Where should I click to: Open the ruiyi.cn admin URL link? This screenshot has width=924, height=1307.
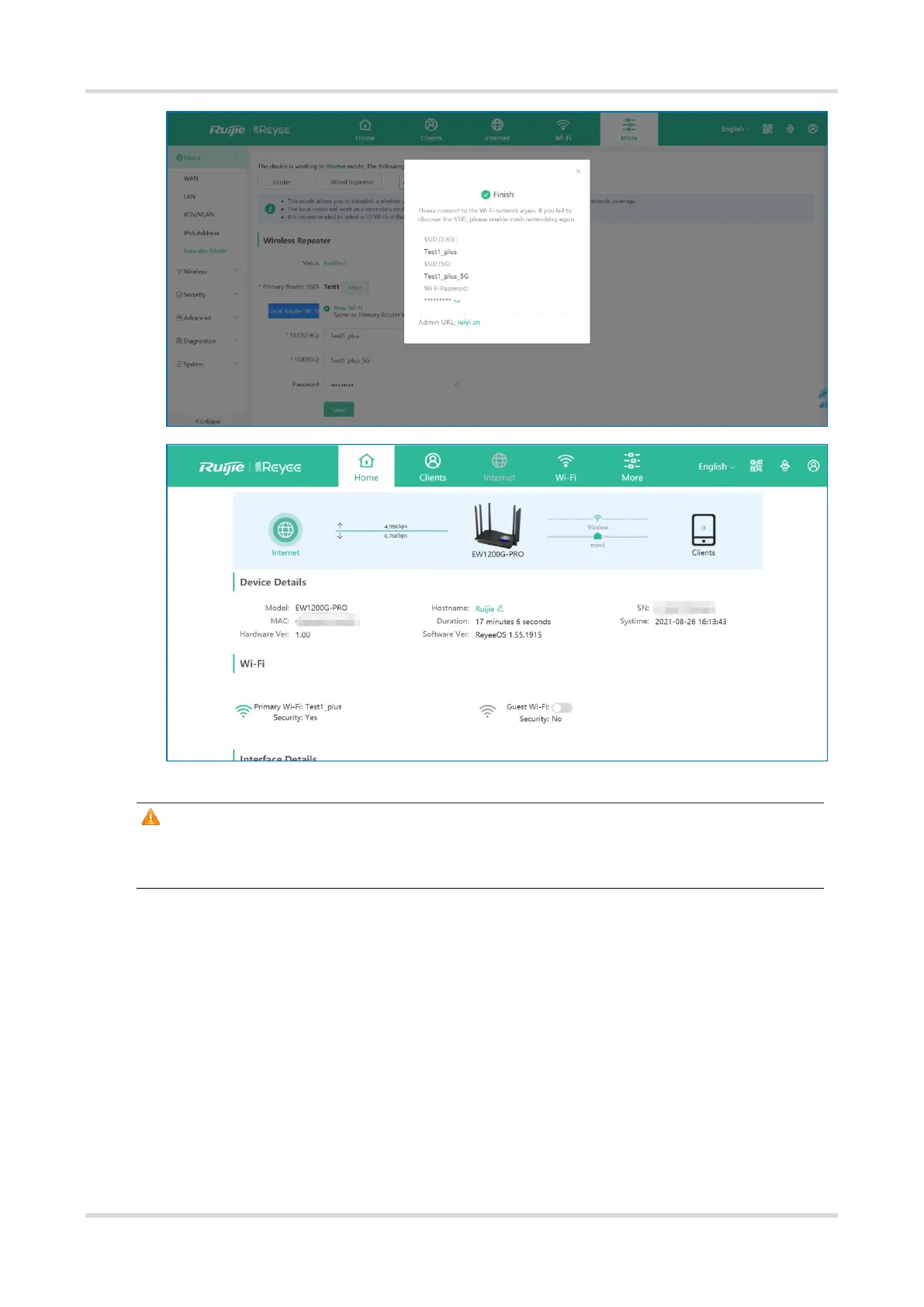(469, 322)
